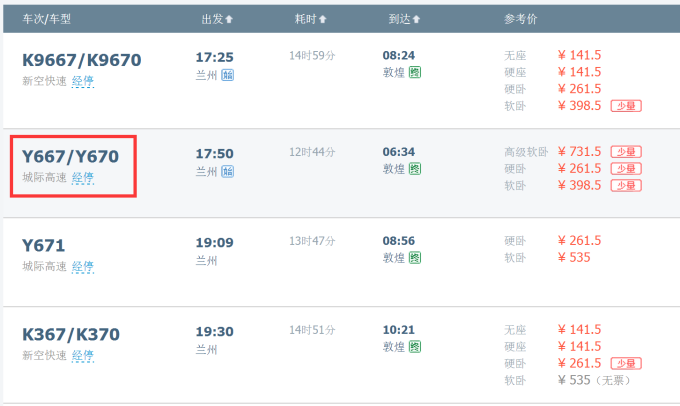Image resolution: width=680 pixels, height=406 pixels.
Task: Open the 经停 stops link for Y667/Y670
Action: tap(82, 178)
